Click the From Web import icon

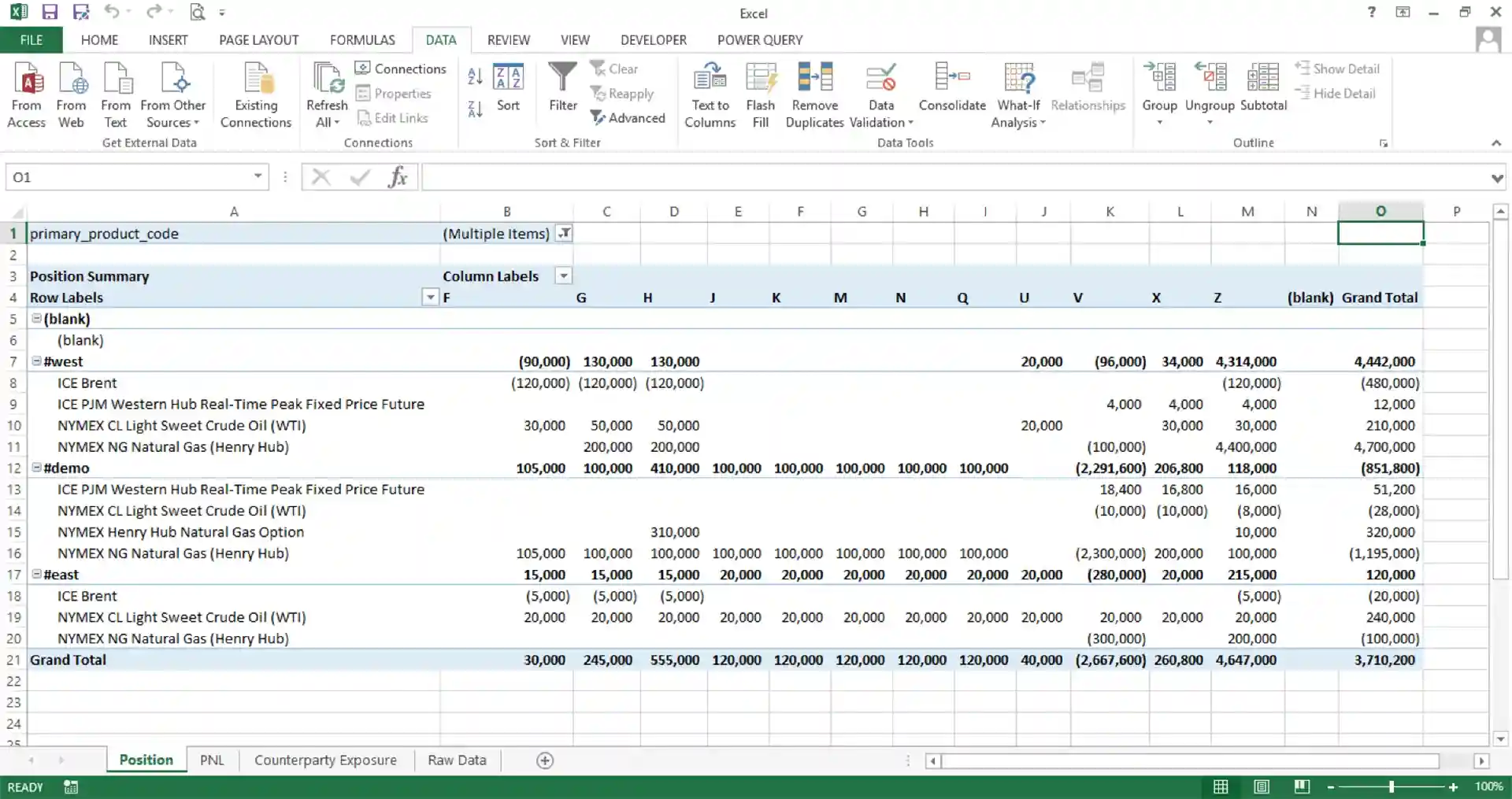[x=71, y=94]
